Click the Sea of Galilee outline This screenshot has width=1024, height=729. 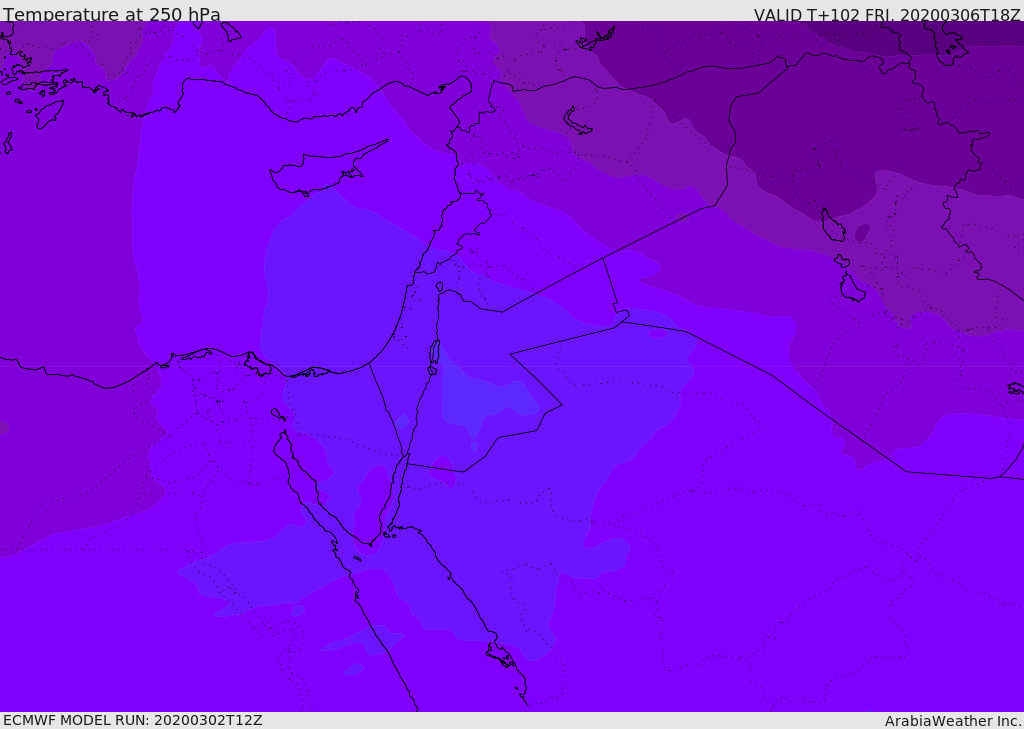point(440,287)
